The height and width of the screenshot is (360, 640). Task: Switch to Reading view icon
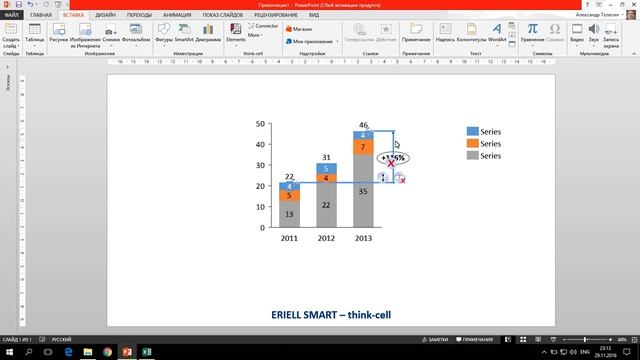538,340
